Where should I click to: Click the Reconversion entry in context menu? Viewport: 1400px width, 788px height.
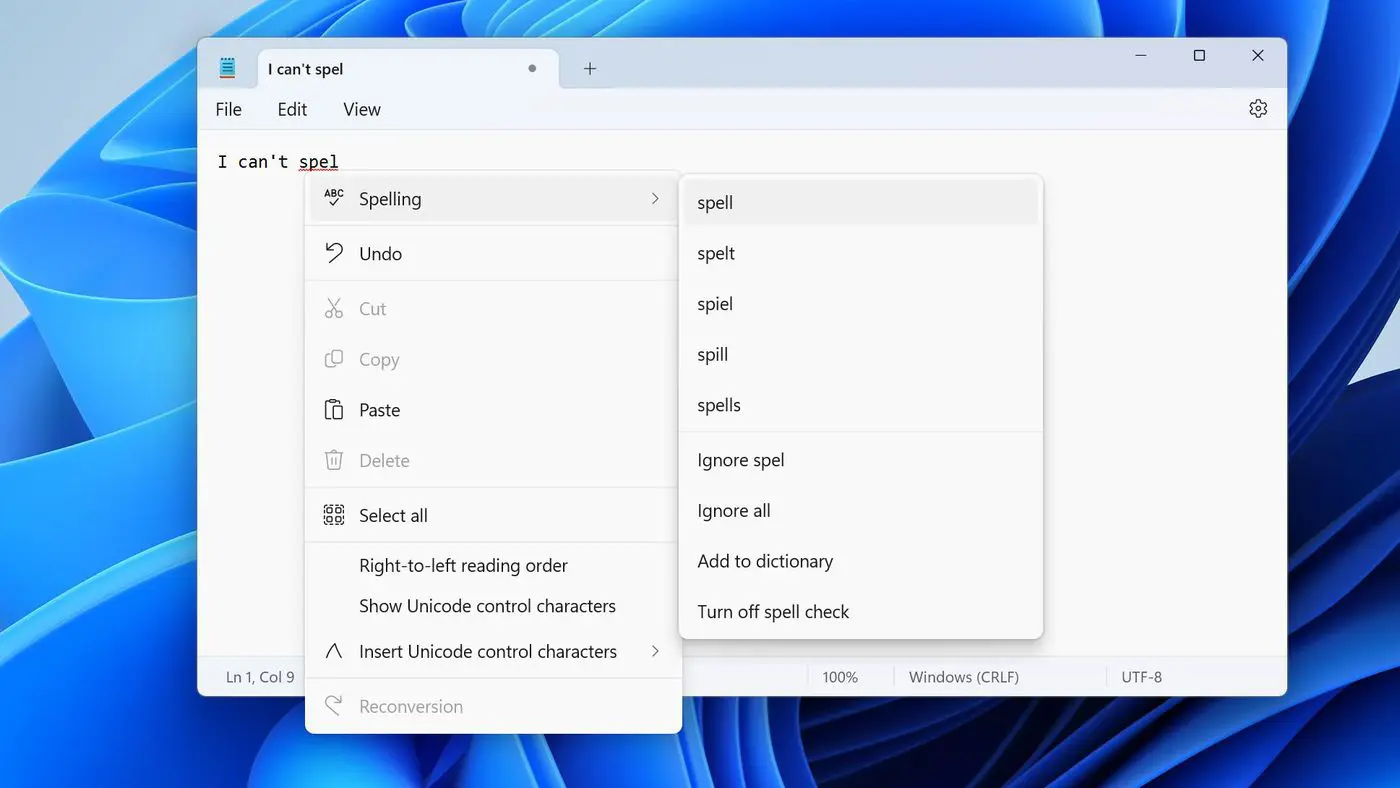(493, 706)
